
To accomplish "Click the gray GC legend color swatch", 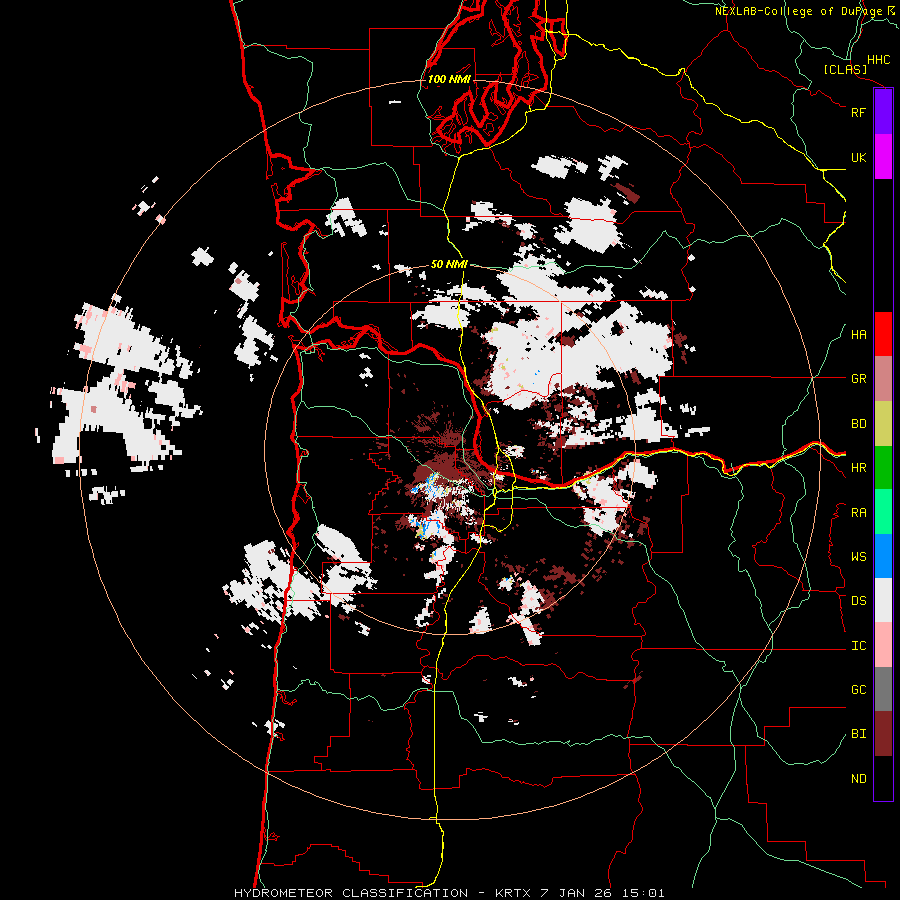I will click(883, 689).
